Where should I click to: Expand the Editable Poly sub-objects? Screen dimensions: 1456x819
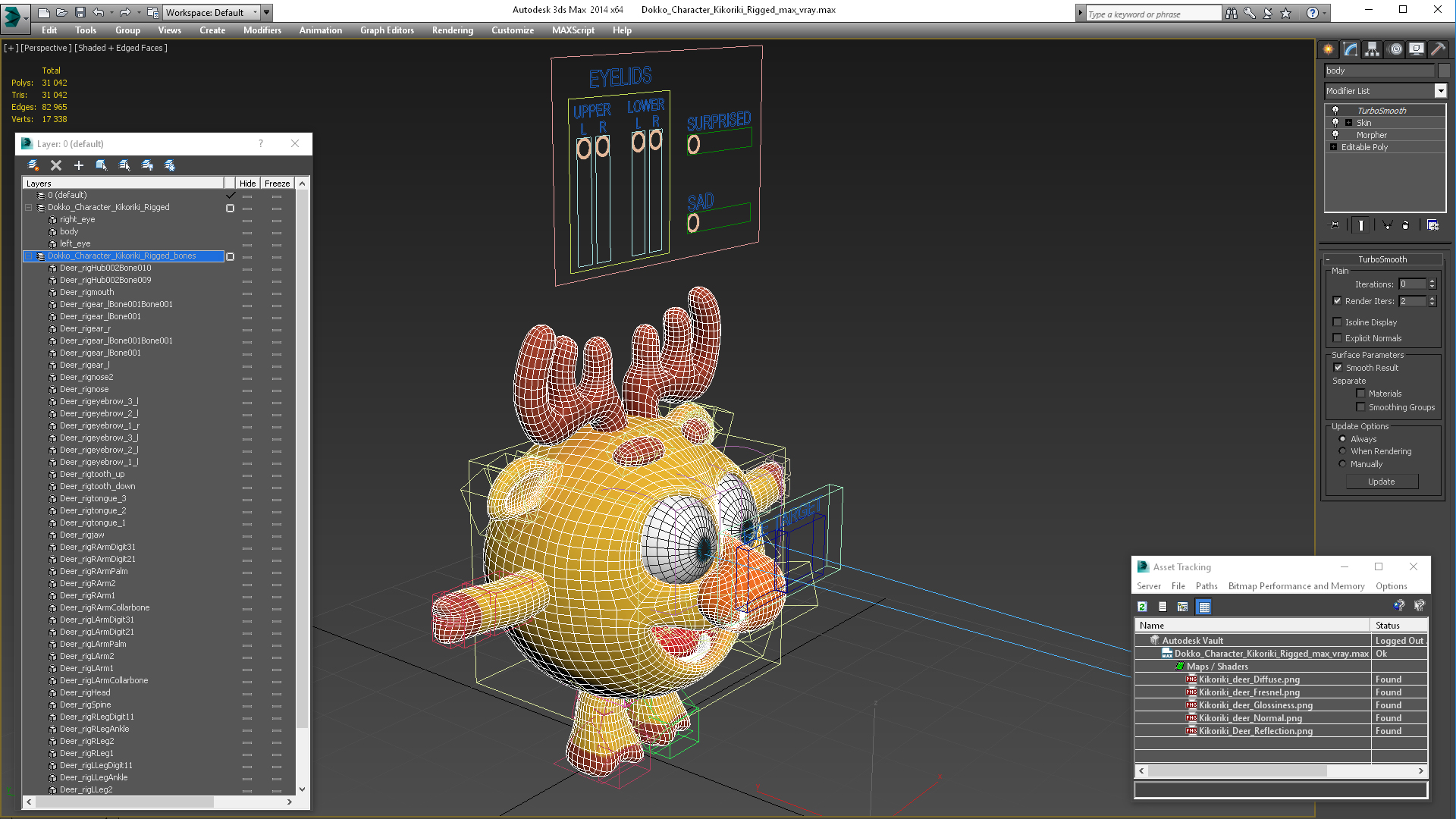1333,146
